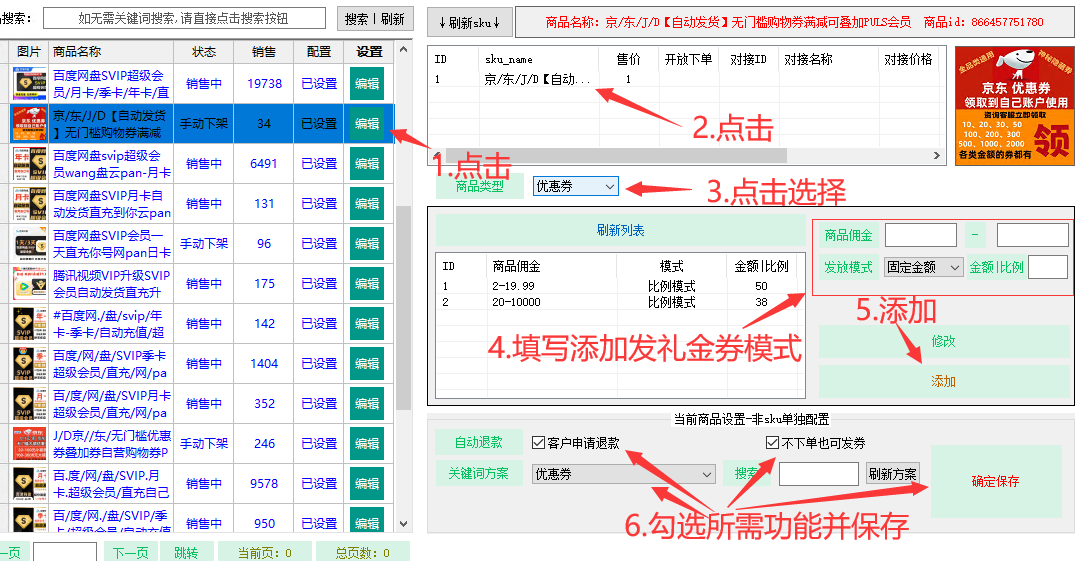This screenshot has height=561, width=1078.
Task: Click the 售价 column header in sku table
Action: coord(628,60)
